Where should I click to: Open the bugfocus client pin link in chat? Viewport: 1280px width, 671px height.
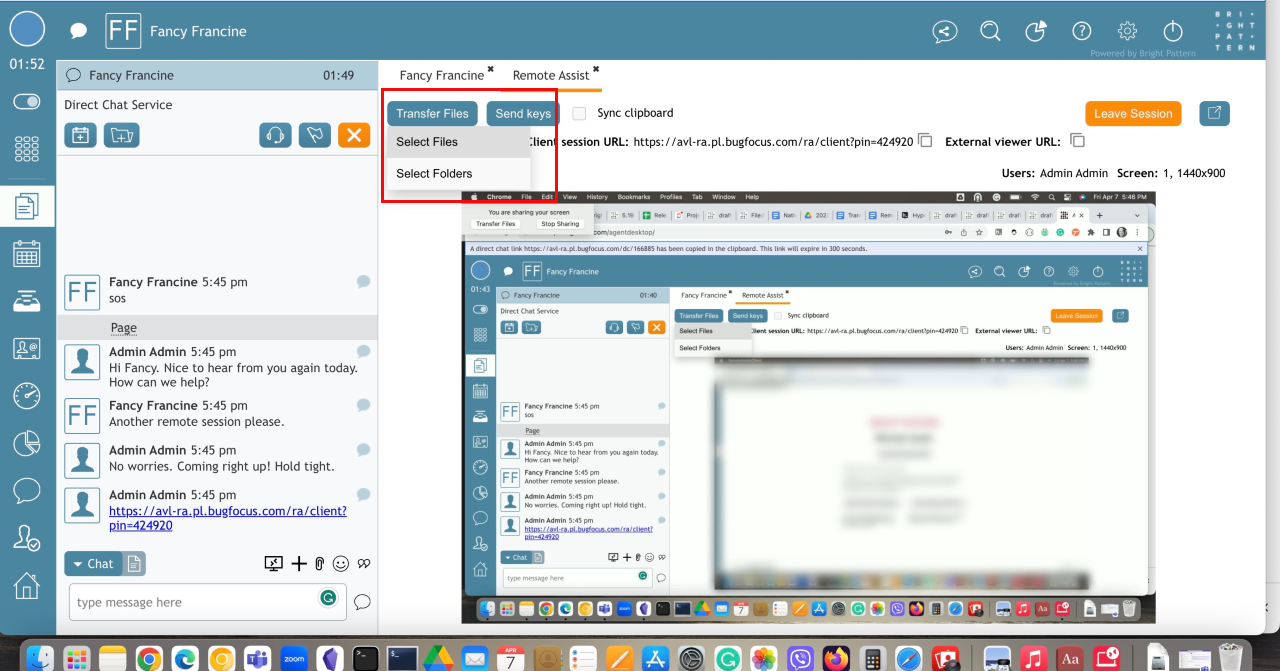[228, 518]
